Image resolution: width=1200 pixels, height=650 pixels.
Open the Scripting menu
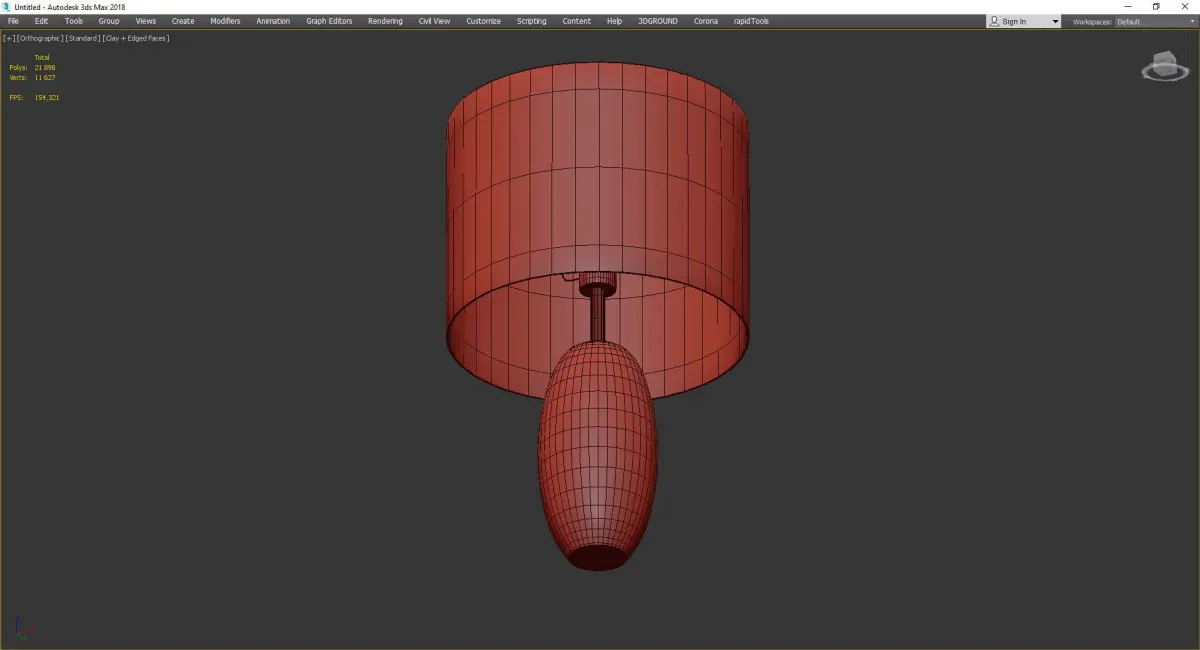531,21
